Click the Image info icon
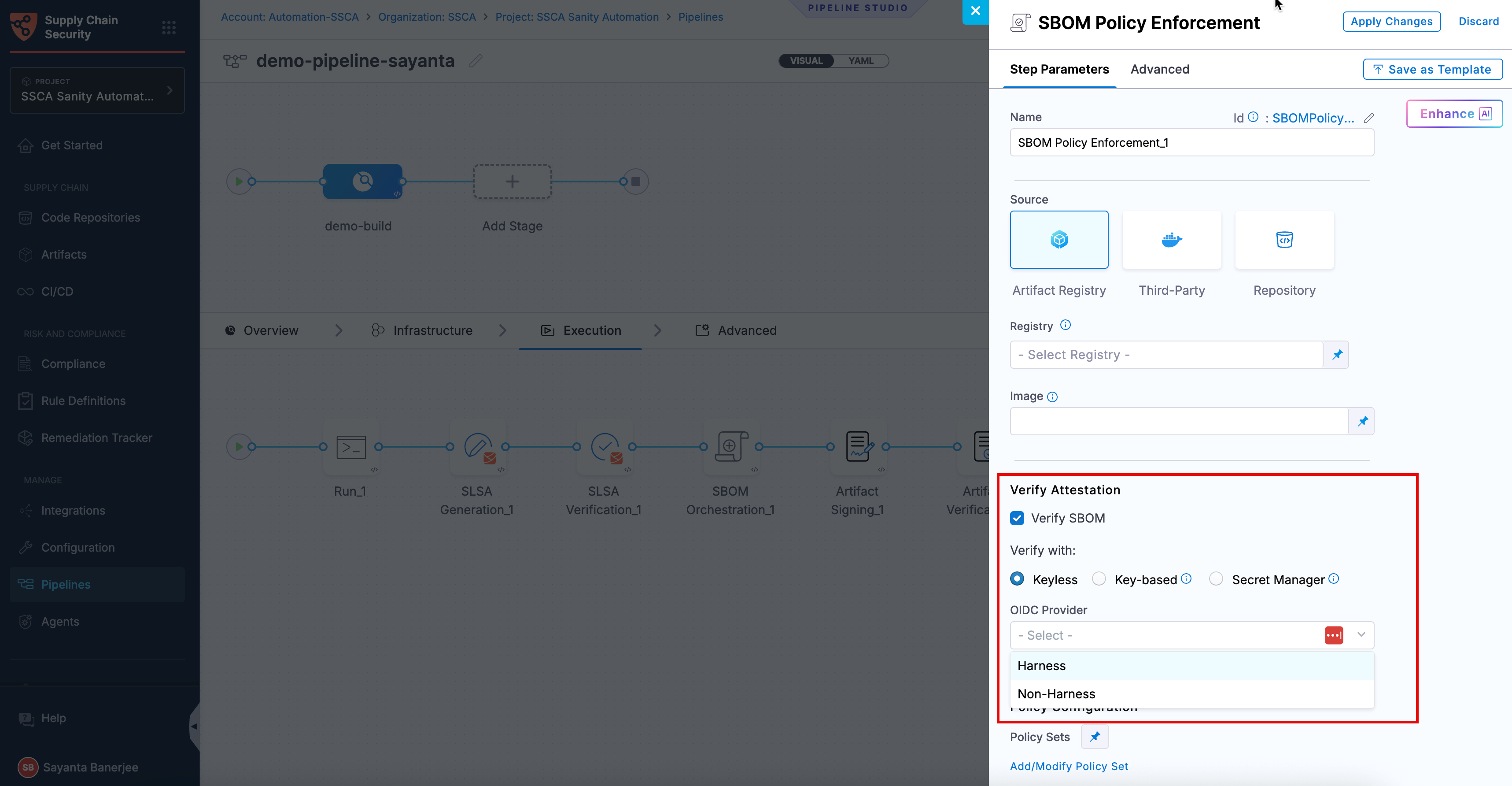1512x786 pixels. [1052, 397]
